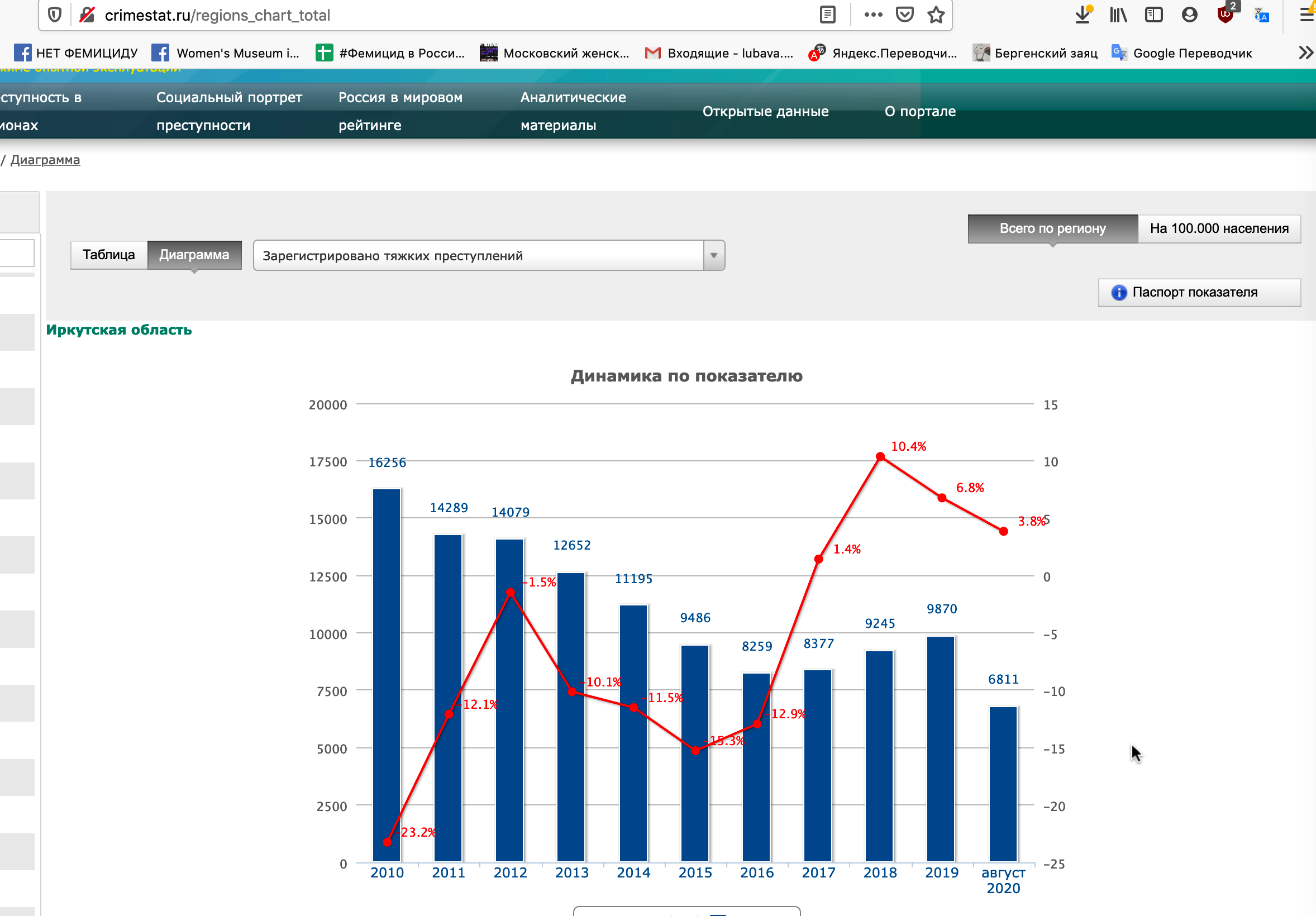Click the август 2020 bar
Image resolution: width=1316 pixels, height=916 pixels.
coord(1003,784)
